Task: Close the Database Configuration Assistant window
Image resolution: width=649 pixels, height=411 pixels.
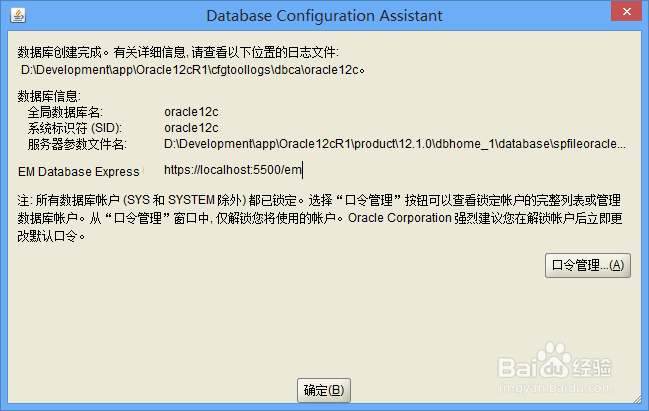Action: [x=626, y=12]
